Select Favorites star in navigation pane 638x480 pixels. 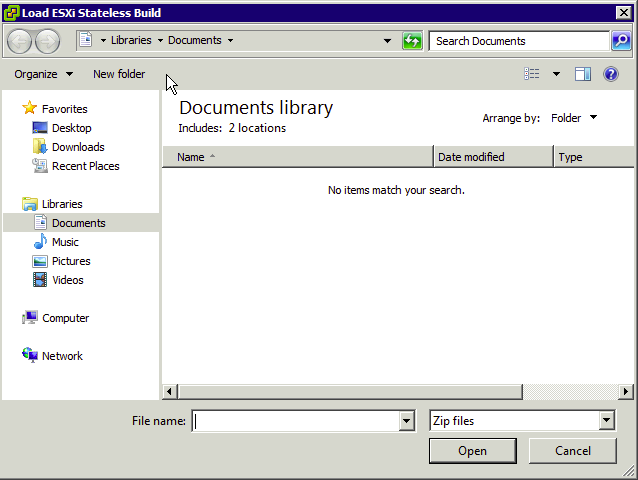click(29, 108)
